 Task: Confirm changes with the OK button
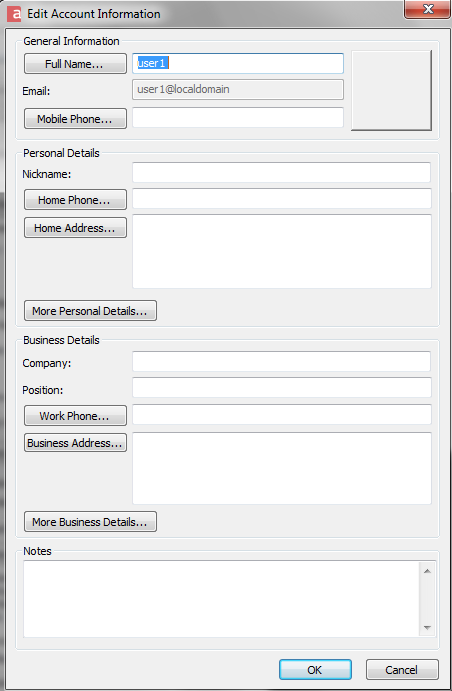point(315,670)
